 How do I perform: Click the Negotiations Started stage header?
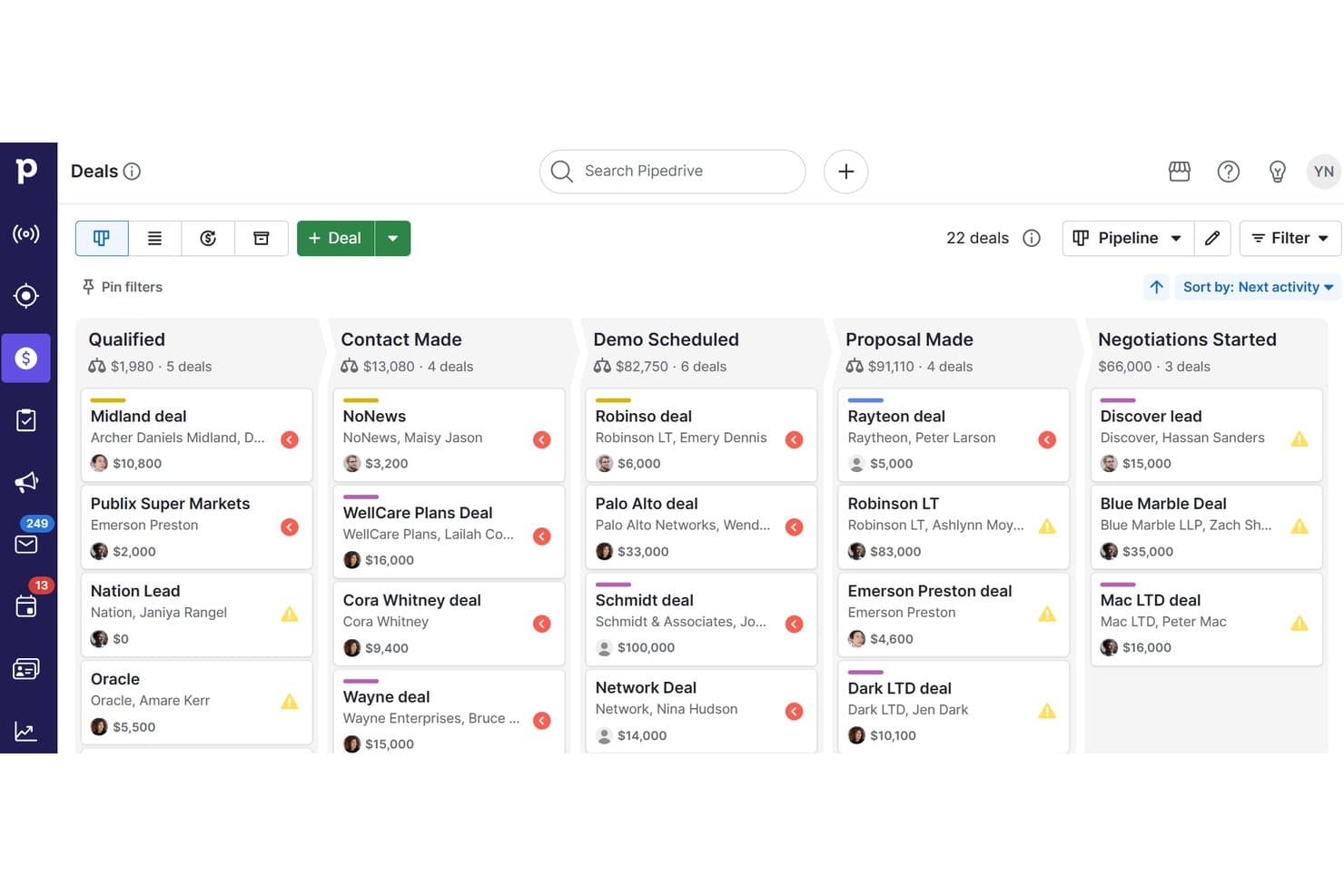click(x=1187, y=340)
